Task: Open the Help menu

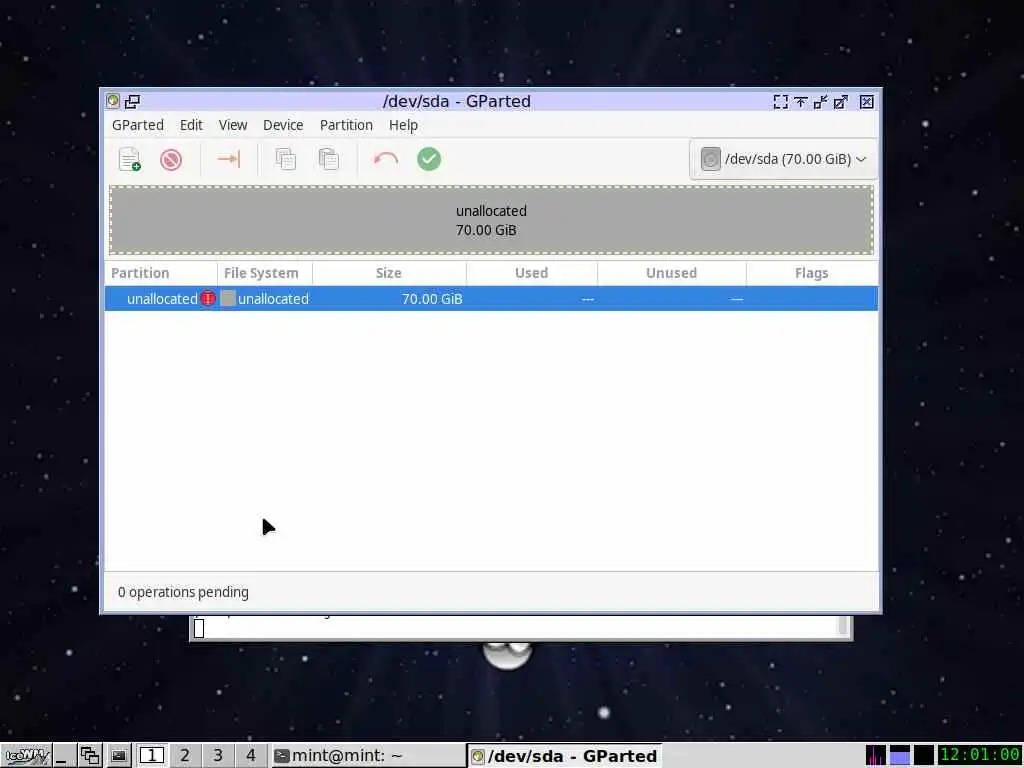Action: (x=403, y=125)
